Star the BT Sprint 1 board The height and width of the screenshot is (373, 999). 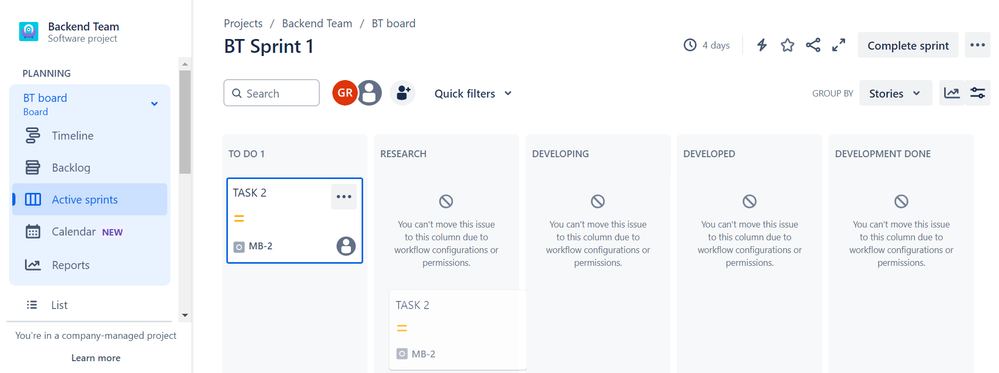click(787, 45)
